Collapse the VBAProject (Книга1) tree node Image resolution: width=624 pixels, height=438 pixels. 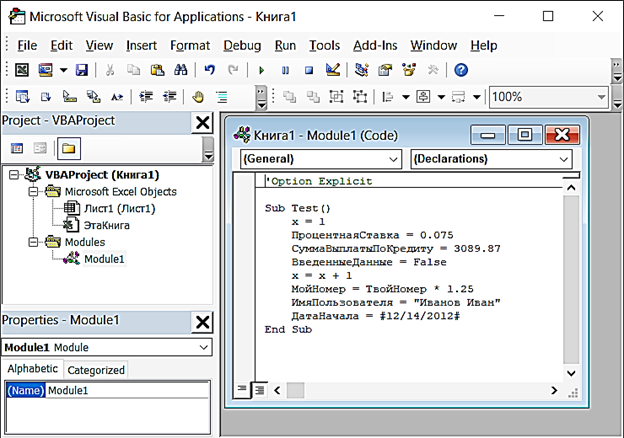14,175
